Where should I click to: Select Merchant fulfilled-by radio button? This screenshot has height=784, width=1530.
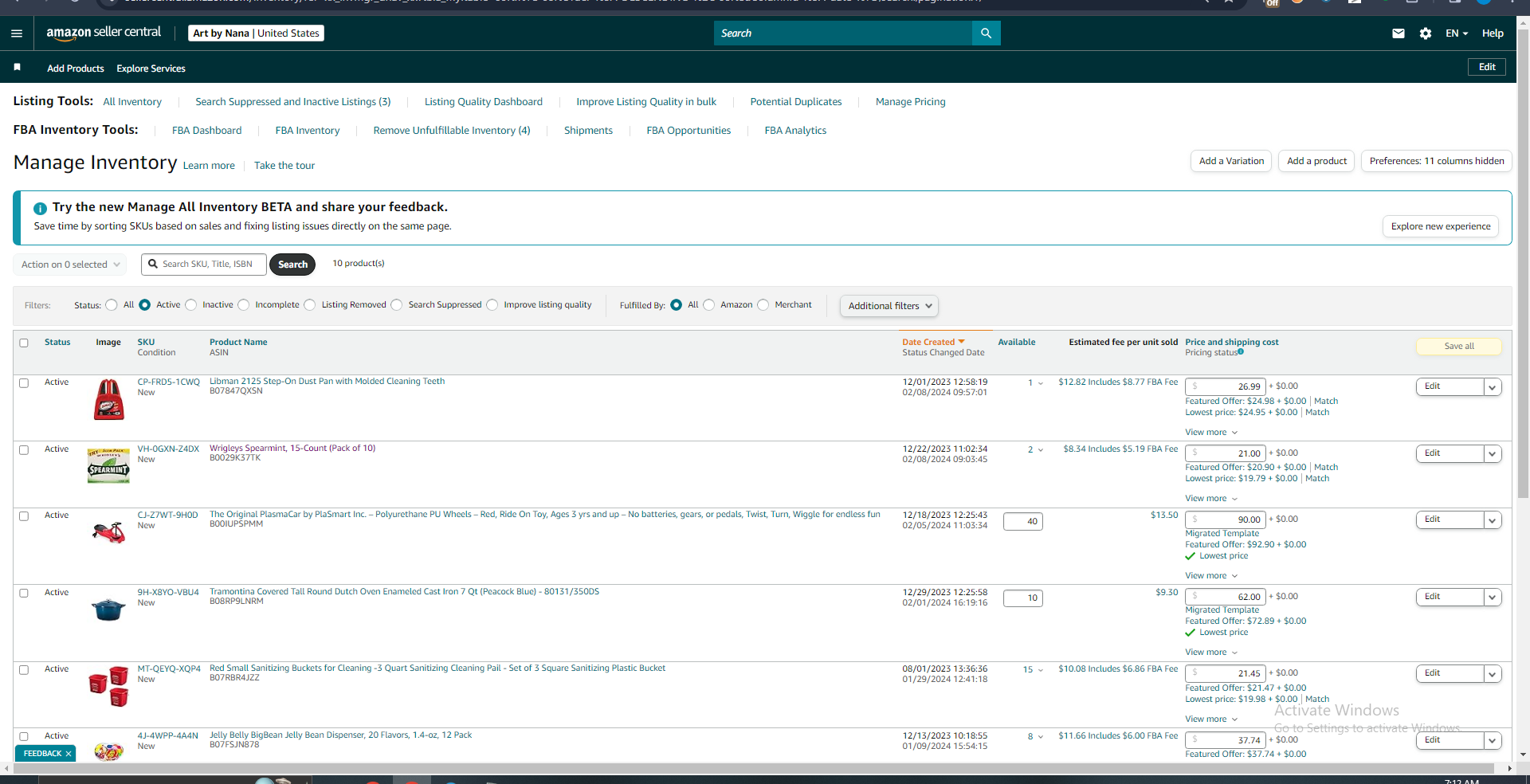pyautogui.click(x=763, y=305)
